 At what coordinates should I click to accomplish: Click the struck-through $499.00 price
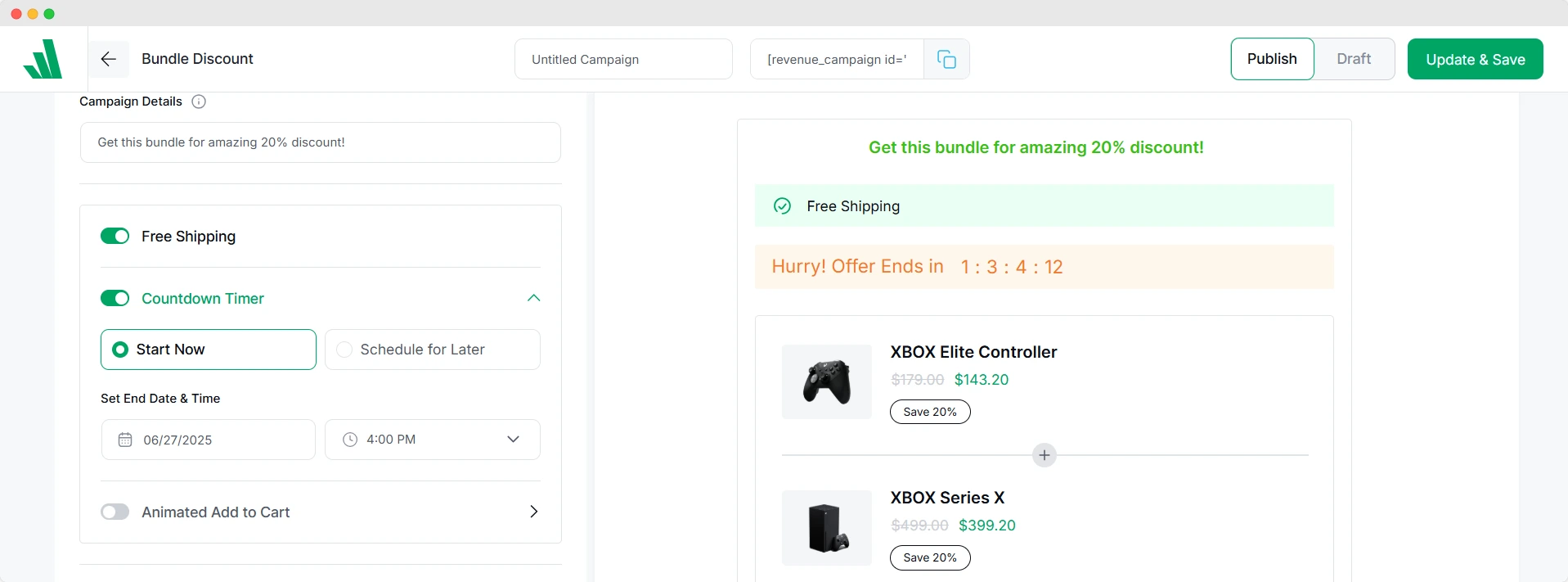pos(920,526)
